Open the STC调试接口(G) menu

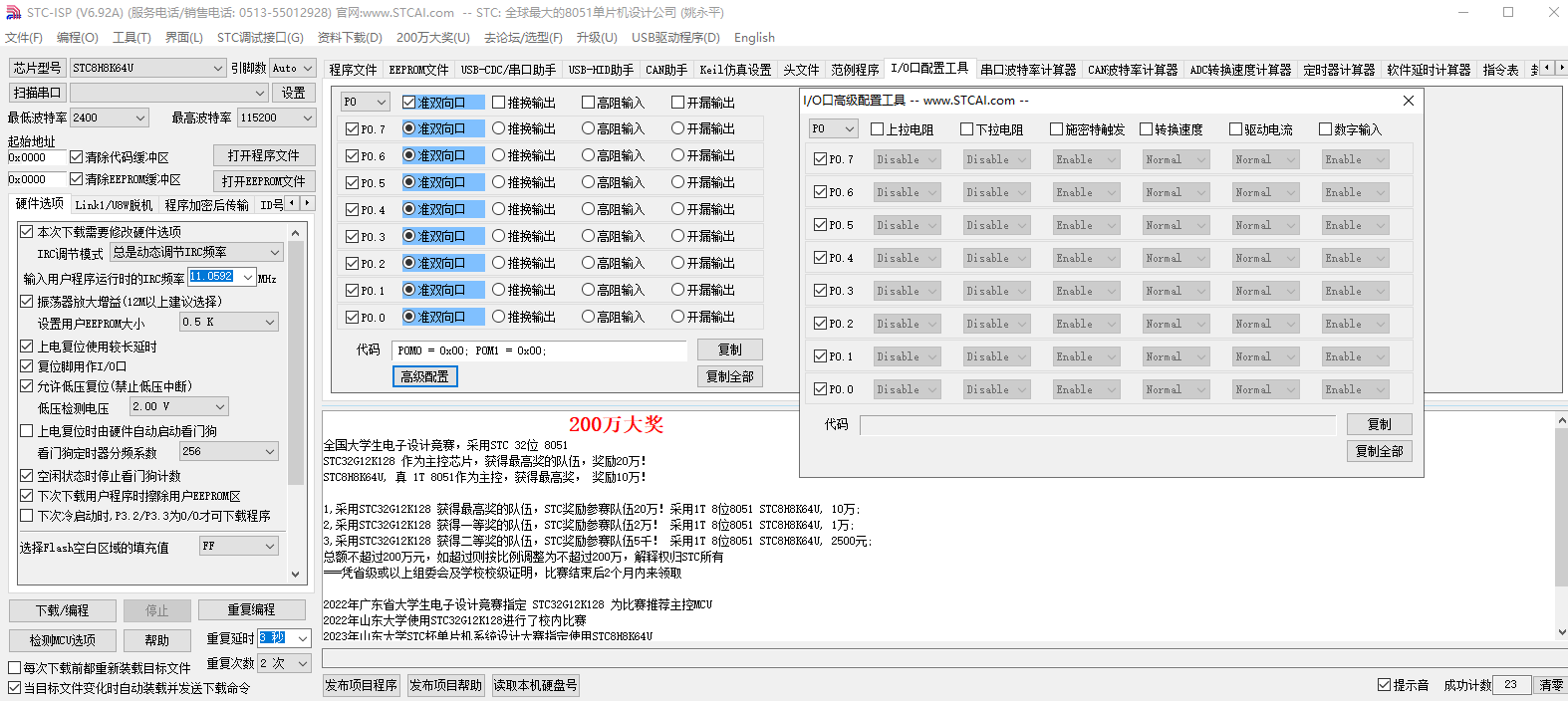pos(260,37)
